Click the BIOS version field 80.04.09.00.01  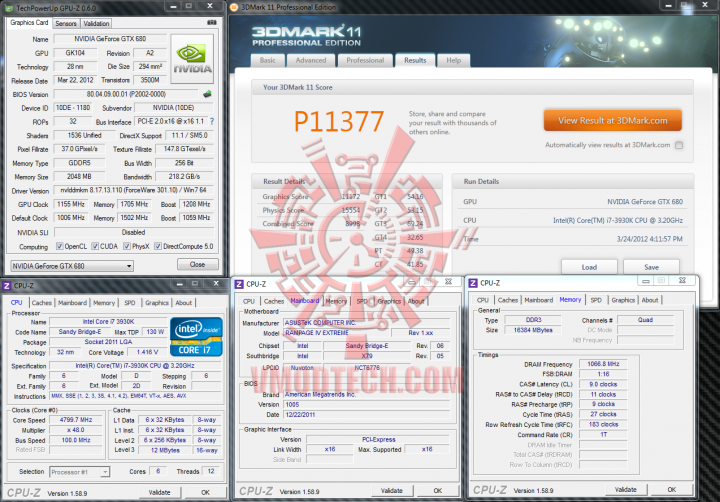(126, 94)
